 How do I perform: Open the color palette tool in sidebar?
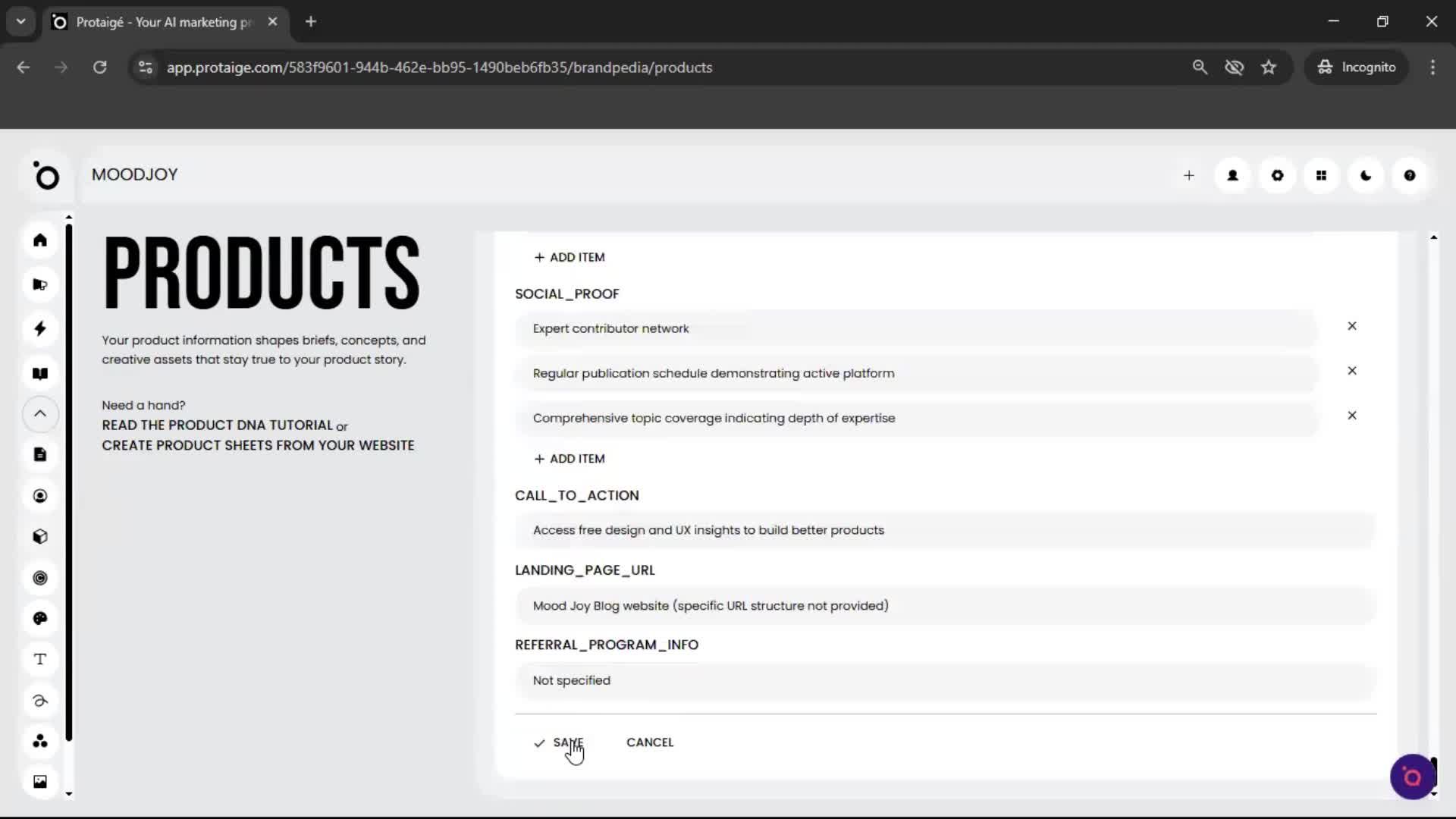(39, 618)
